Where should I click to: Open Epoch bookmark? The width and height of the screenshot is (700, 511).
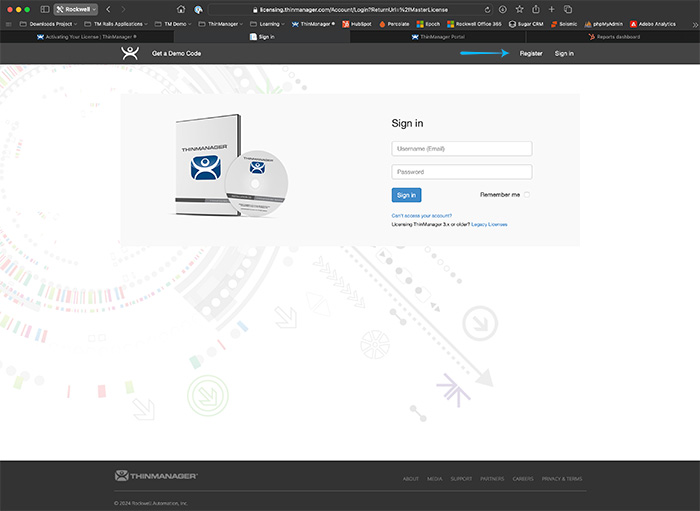click(x=428, y=24)
